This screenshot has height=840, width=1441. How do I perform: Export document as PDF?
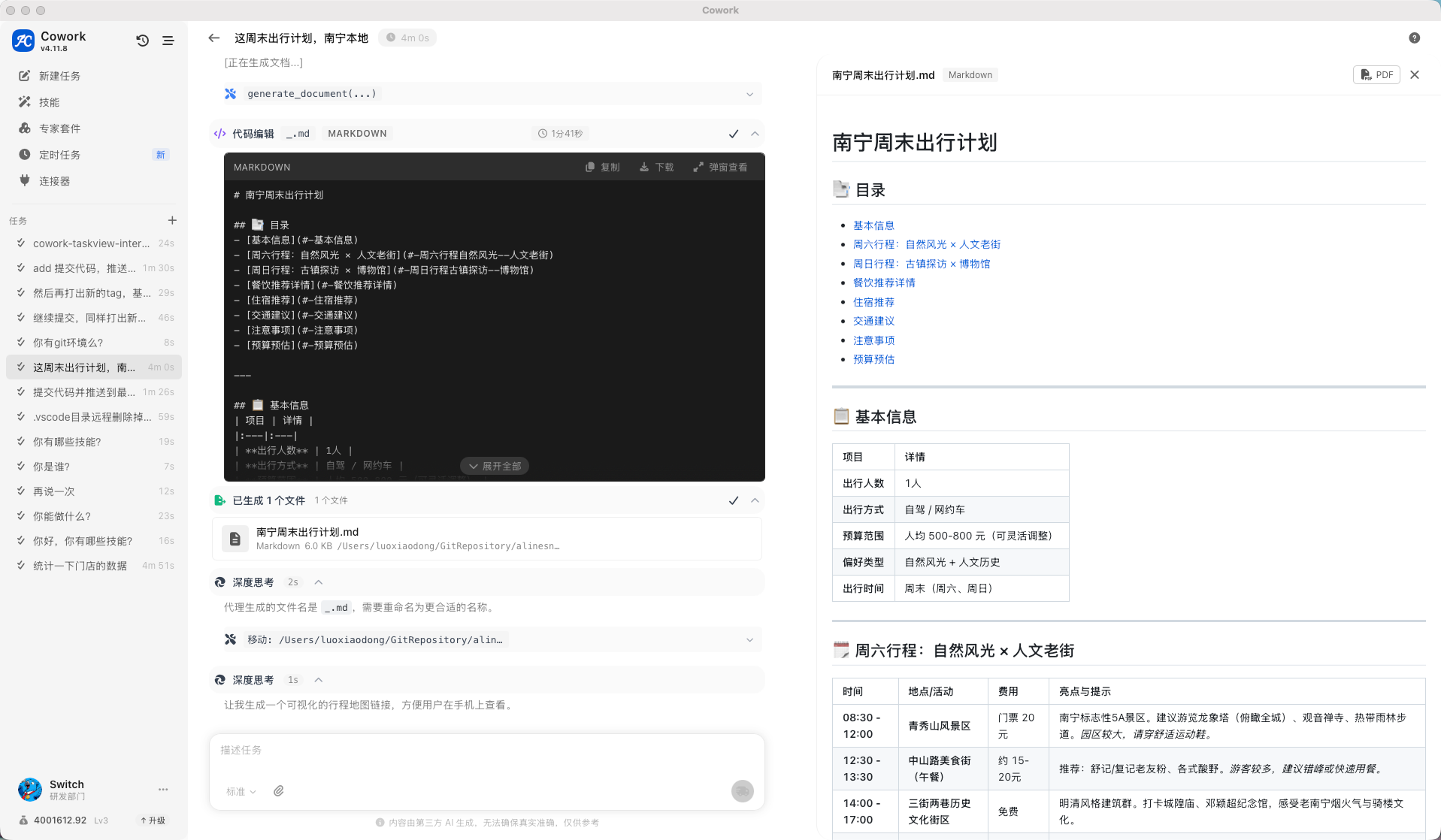pyautogui.click(x=1376, y=74)
